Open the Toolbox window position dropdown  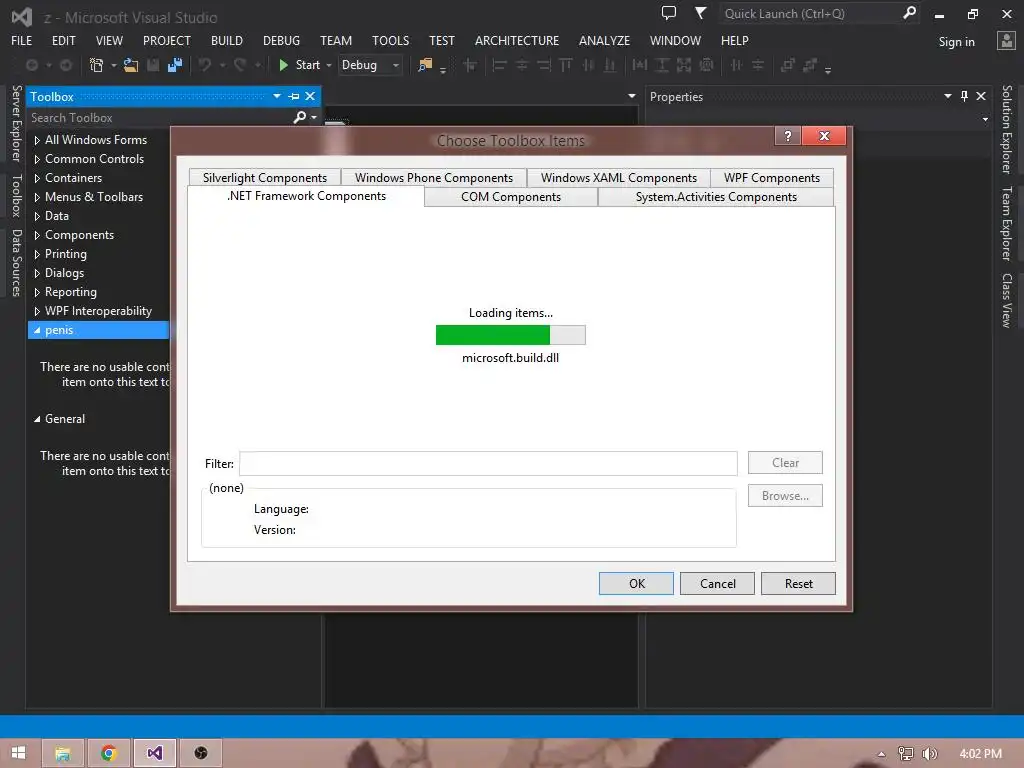click(x=277, y=97)
